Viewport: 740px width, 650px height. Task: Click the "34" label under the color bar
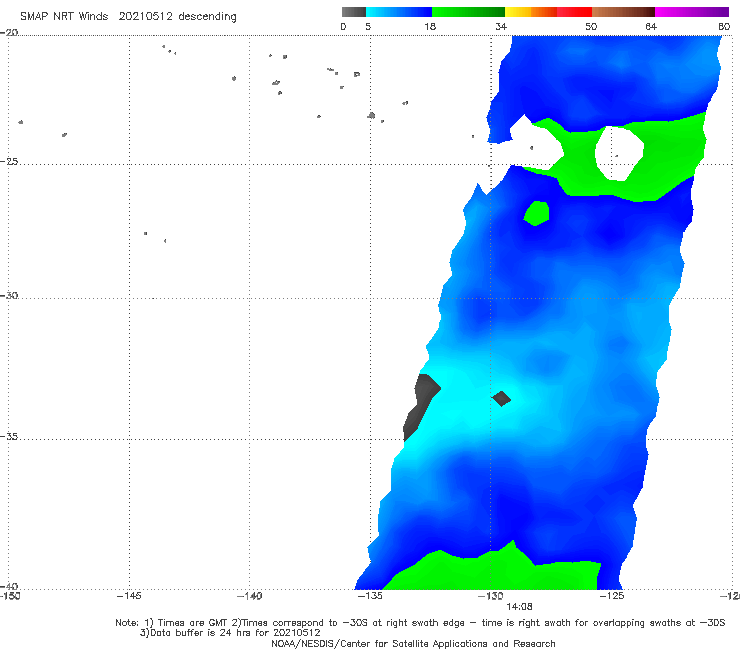pyautogui.click(x=501, y=27)
